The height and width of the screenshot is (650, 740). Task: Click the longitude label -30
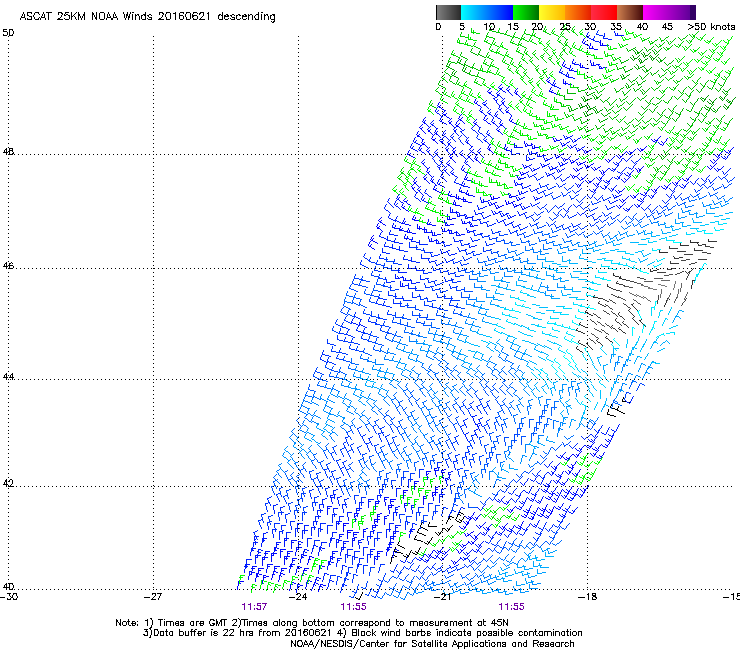click(x=8, y=597)
